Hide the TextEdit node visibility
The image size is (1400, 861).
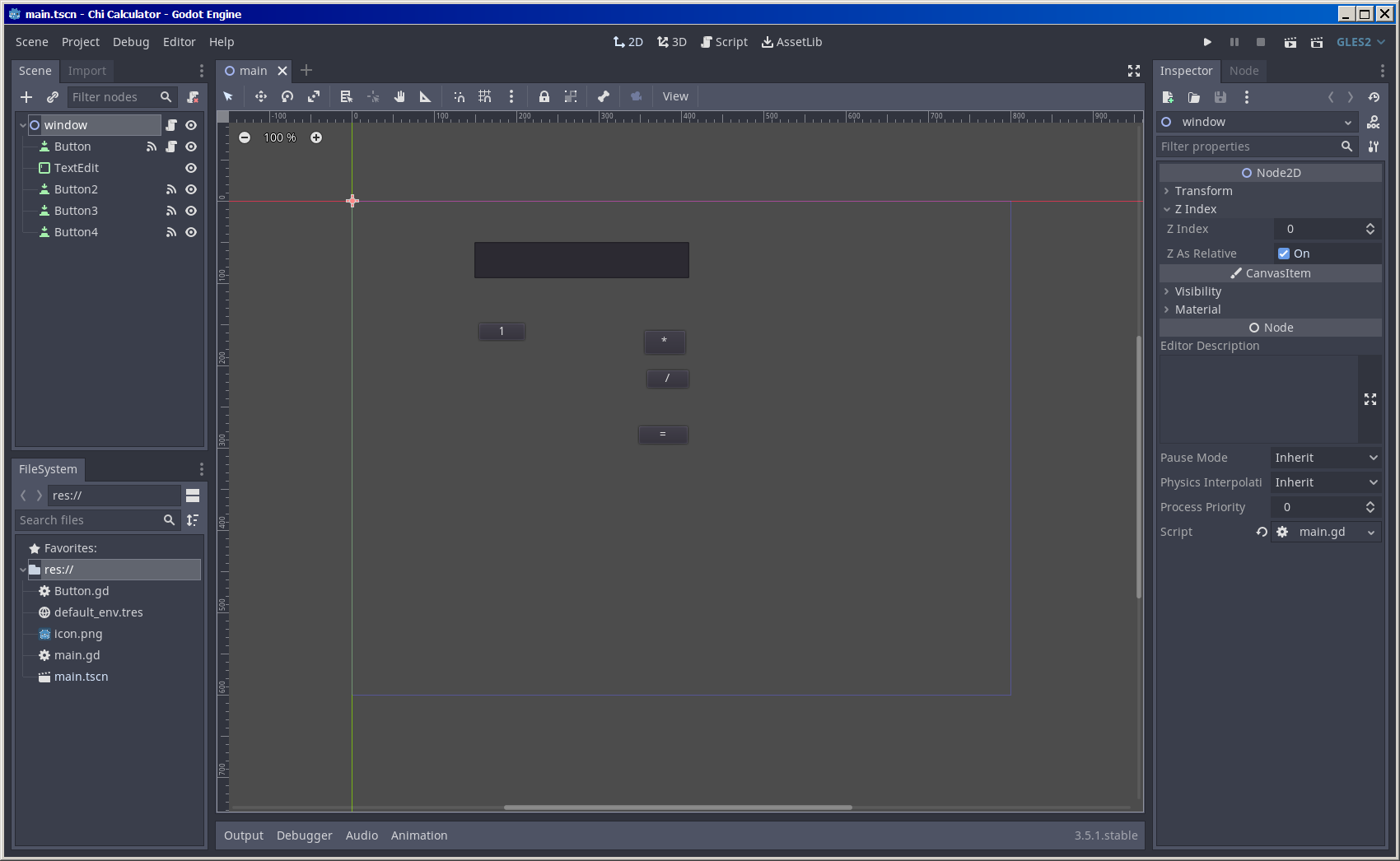point(191,168)
